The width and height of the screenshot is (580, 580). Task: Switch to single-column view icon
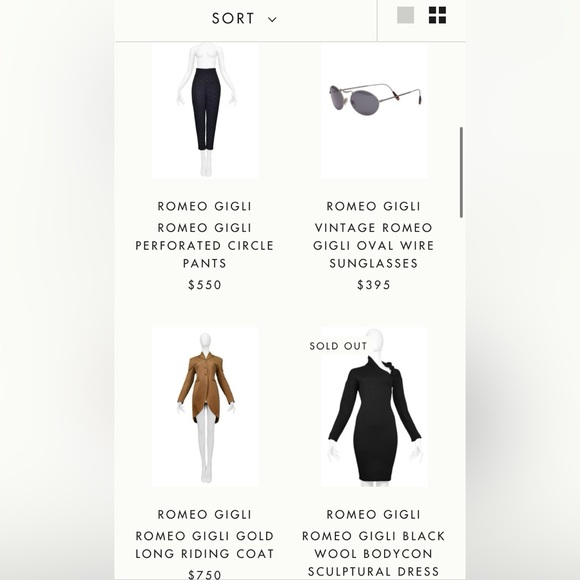point(405,15)
